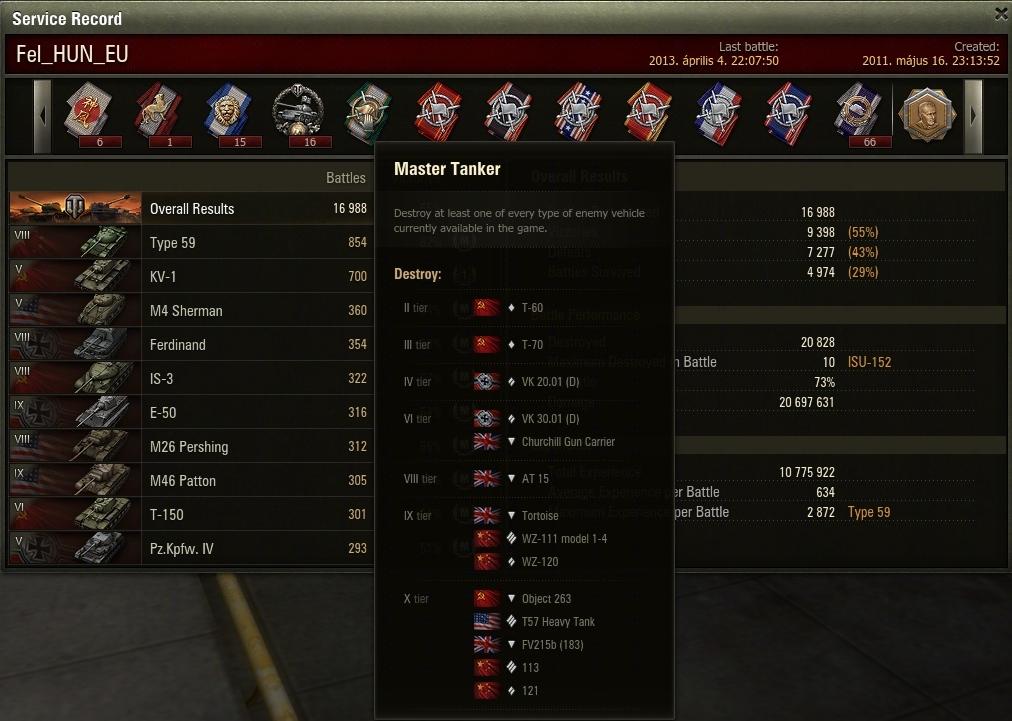Click the M46 Patton row
This screenshot has width=1012, height=721.
coord(191,480)
